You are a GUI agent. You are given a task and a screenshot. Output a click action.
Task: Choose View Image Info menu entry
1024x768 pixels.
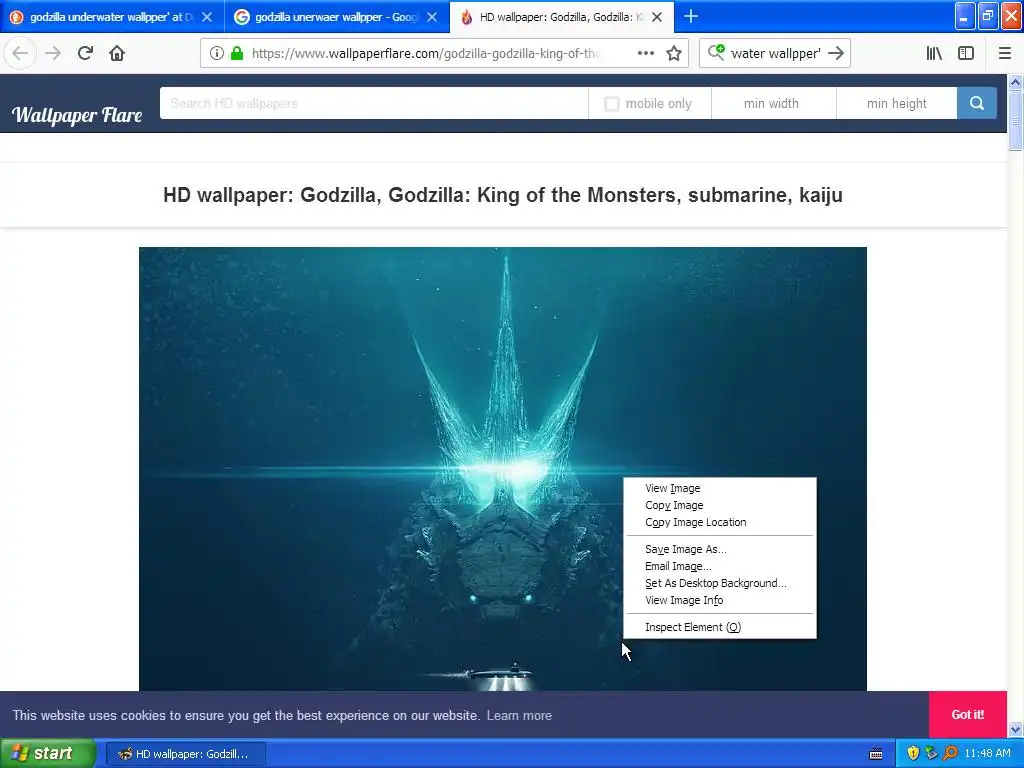point(720,600)
